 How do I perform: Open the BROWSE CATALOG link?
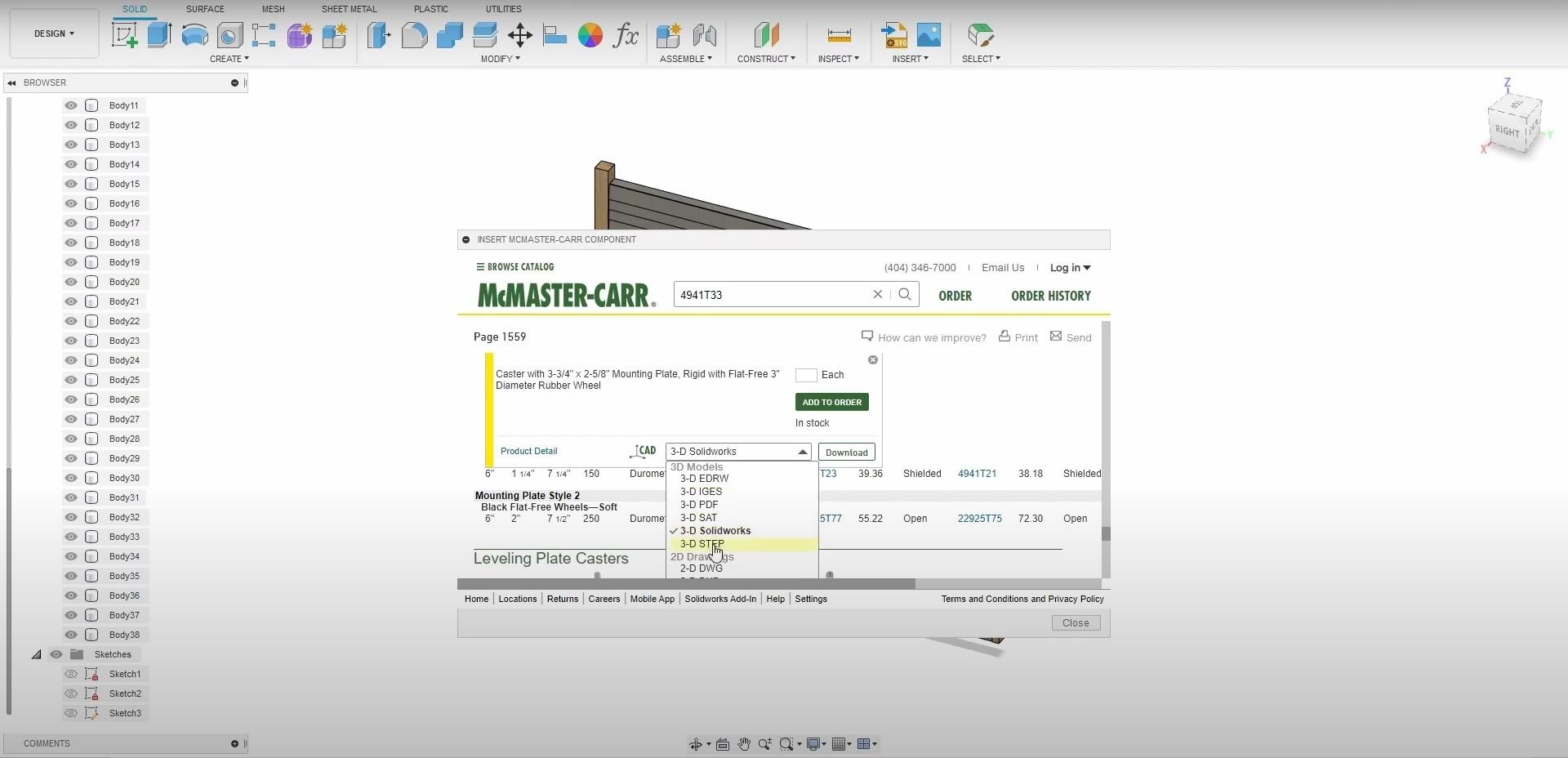pos(515,267)
